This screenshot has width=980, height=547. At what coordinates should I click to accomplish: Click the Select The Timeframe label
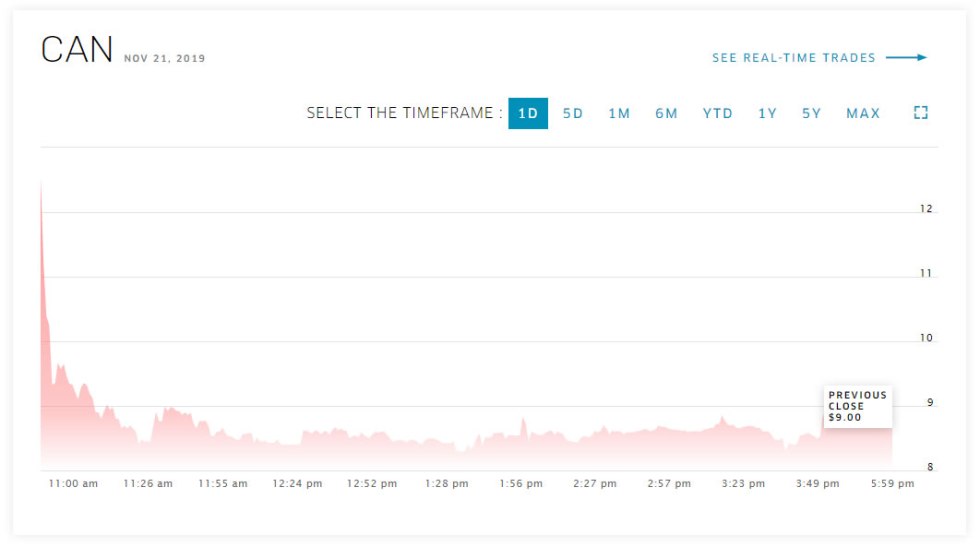coord(405,114)
